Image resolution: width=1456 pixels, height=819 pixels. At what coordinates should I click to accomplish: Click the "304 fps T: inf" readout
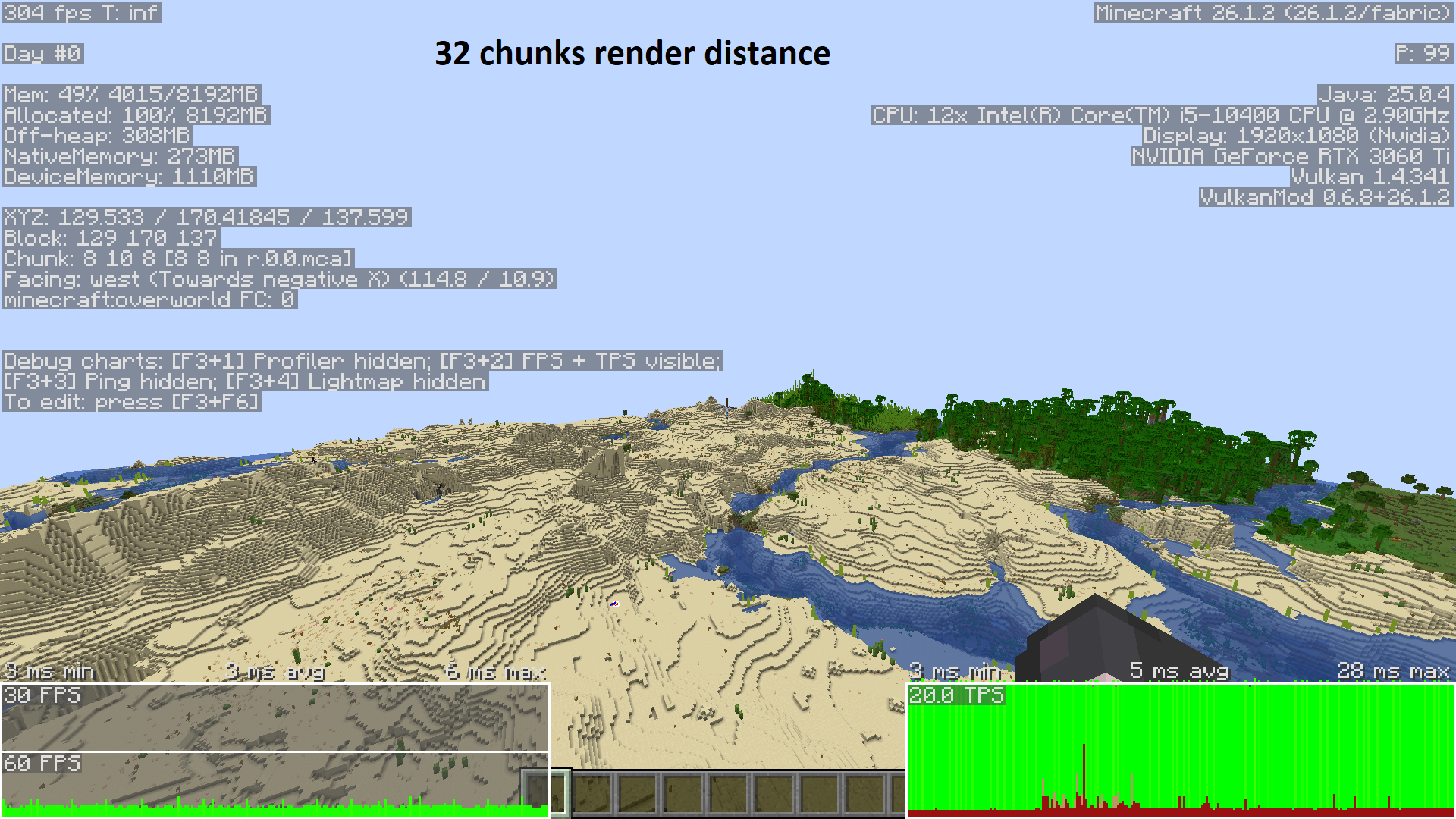(x=81, y=13)
